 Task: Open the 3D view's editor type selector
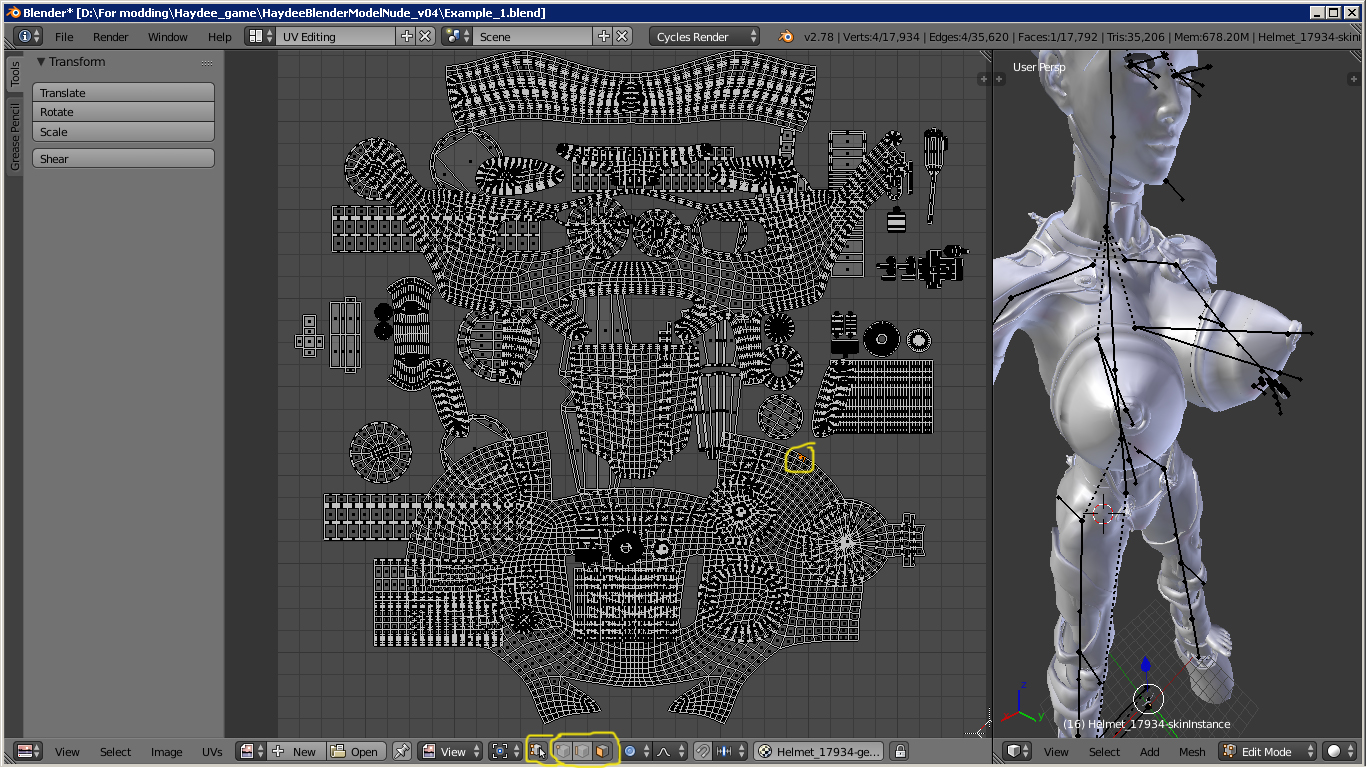click(1018, 751)
